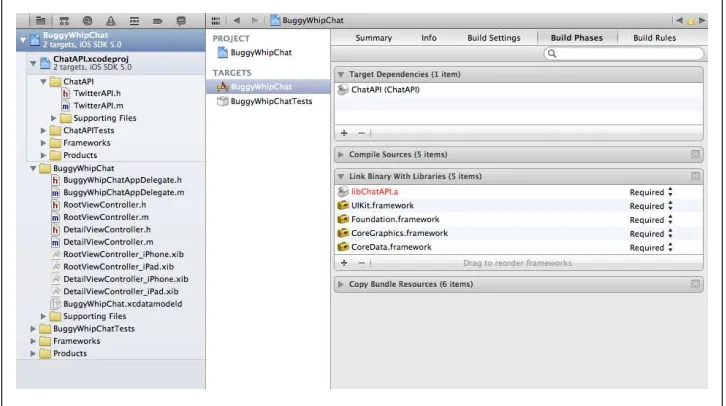Viewport: 726px width, 406px height.
Task: Select UIKit.framework in libraries list
Action: (382, 206)
